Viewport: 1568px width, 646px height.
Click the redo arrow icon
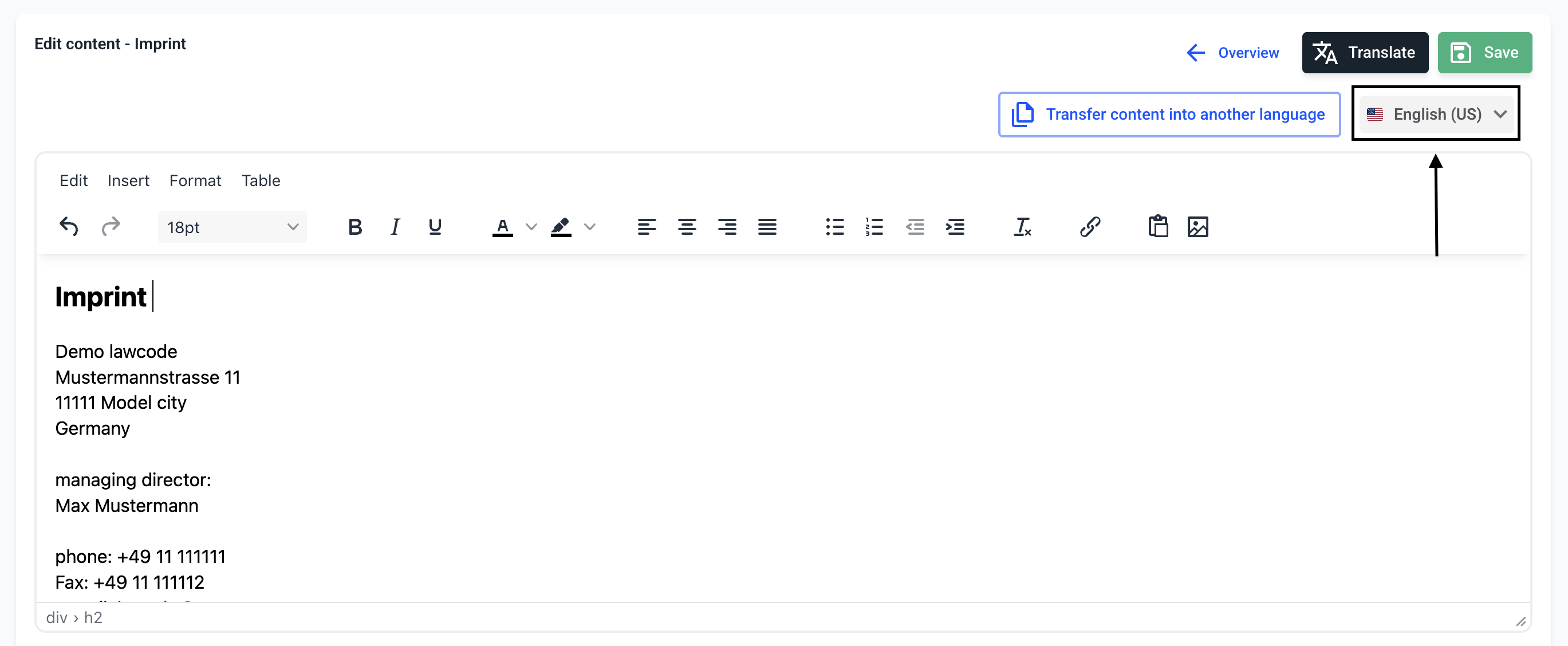111,226
